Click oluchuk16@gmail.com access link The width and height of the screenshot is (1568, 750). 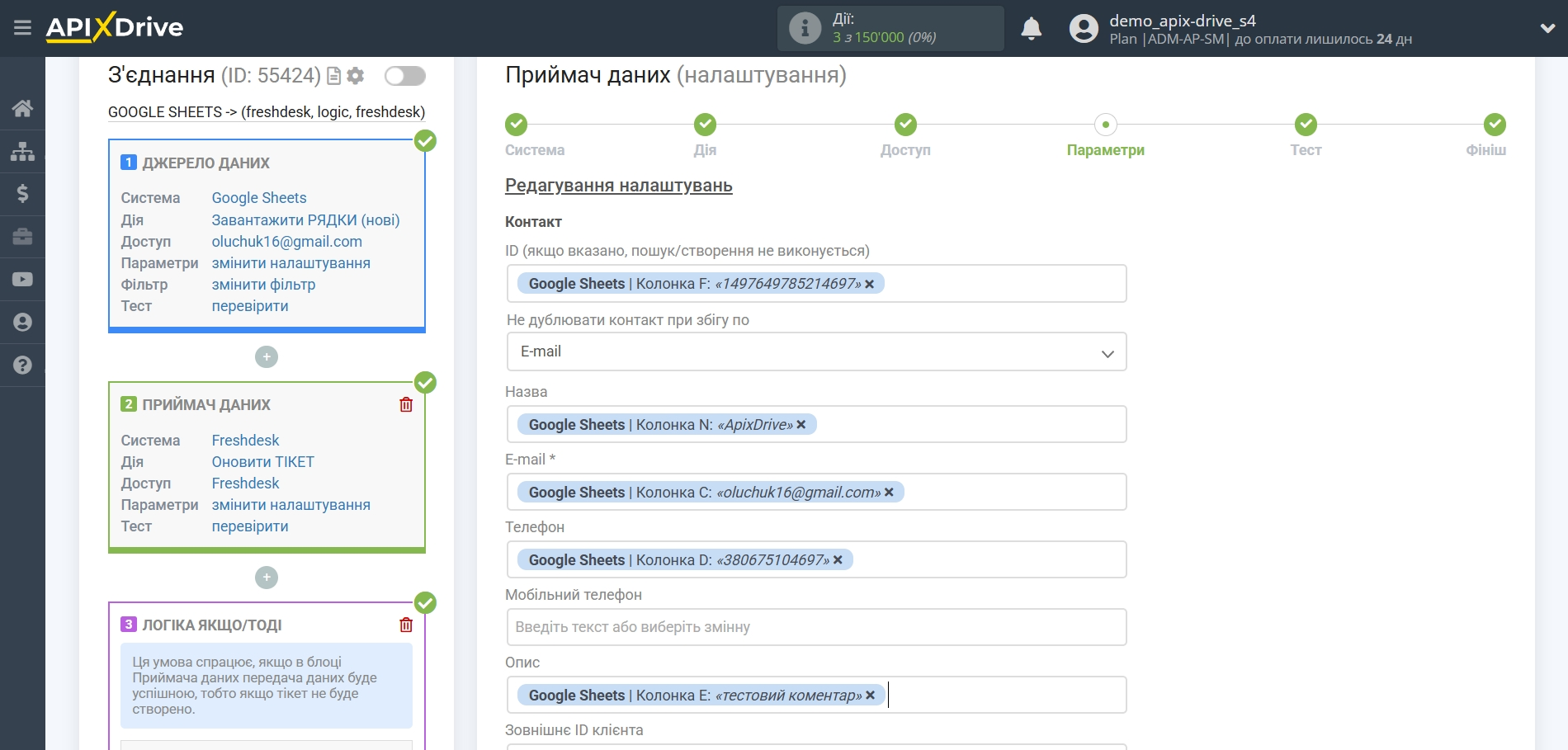287,242
